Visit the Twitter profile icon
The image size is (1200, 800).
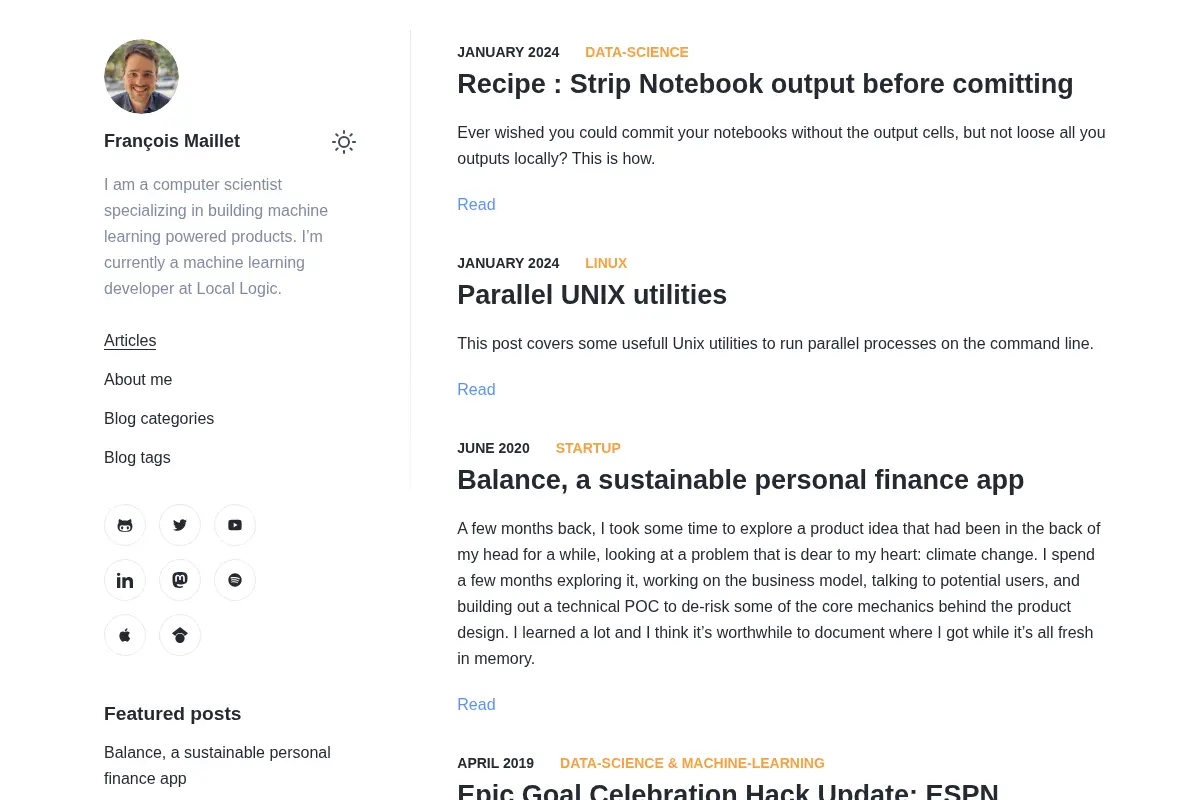180,525
